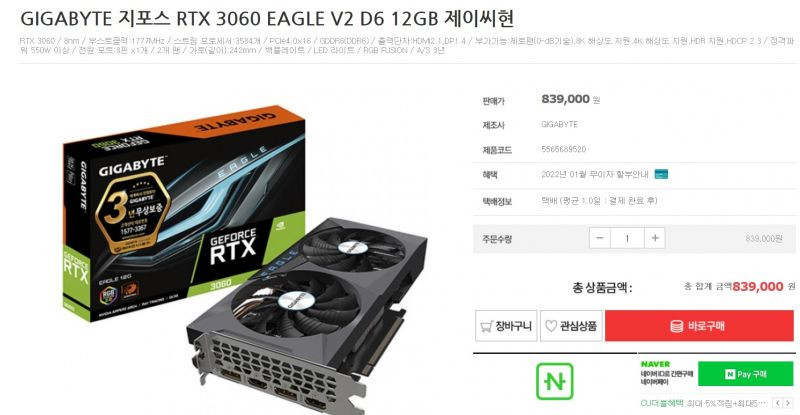
Task: Click the heart icon for 관심상품
Action: click(551, 326)
